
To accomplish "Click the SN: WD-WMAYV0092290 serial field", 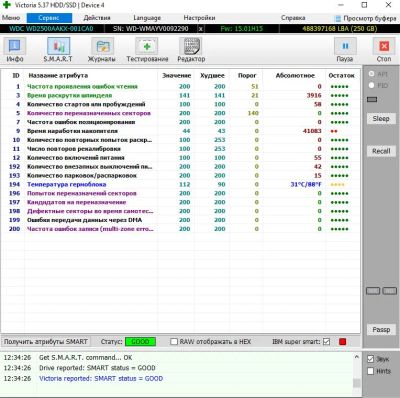I will point(151,29).
